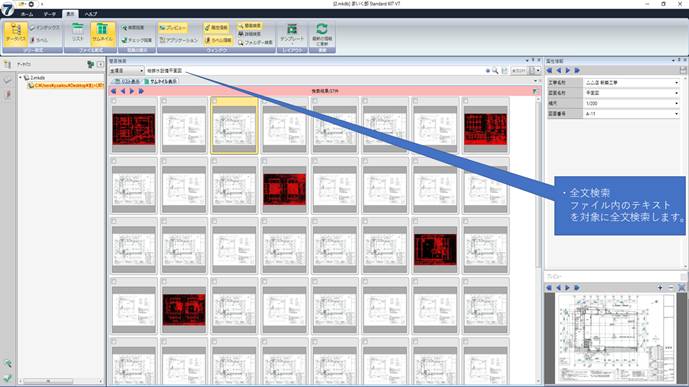Screen dimensions: 689x387
Task: Click フォルダー検索 button in the ribbon
Action: pos(255,43)
